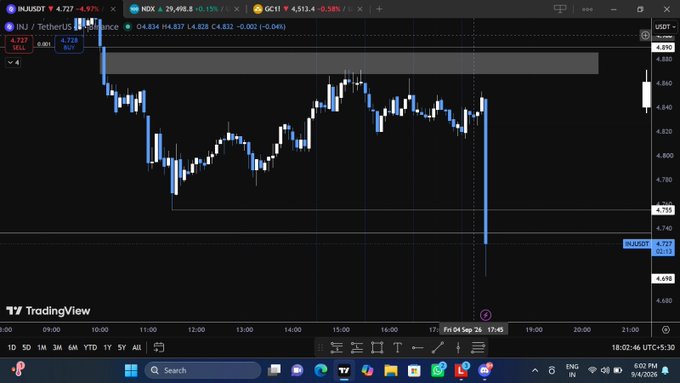Image resolution: width=680 pixels, height=383 pixels.
Task: Open the Wi-Fi network tray icon
Action: (592, 370)
